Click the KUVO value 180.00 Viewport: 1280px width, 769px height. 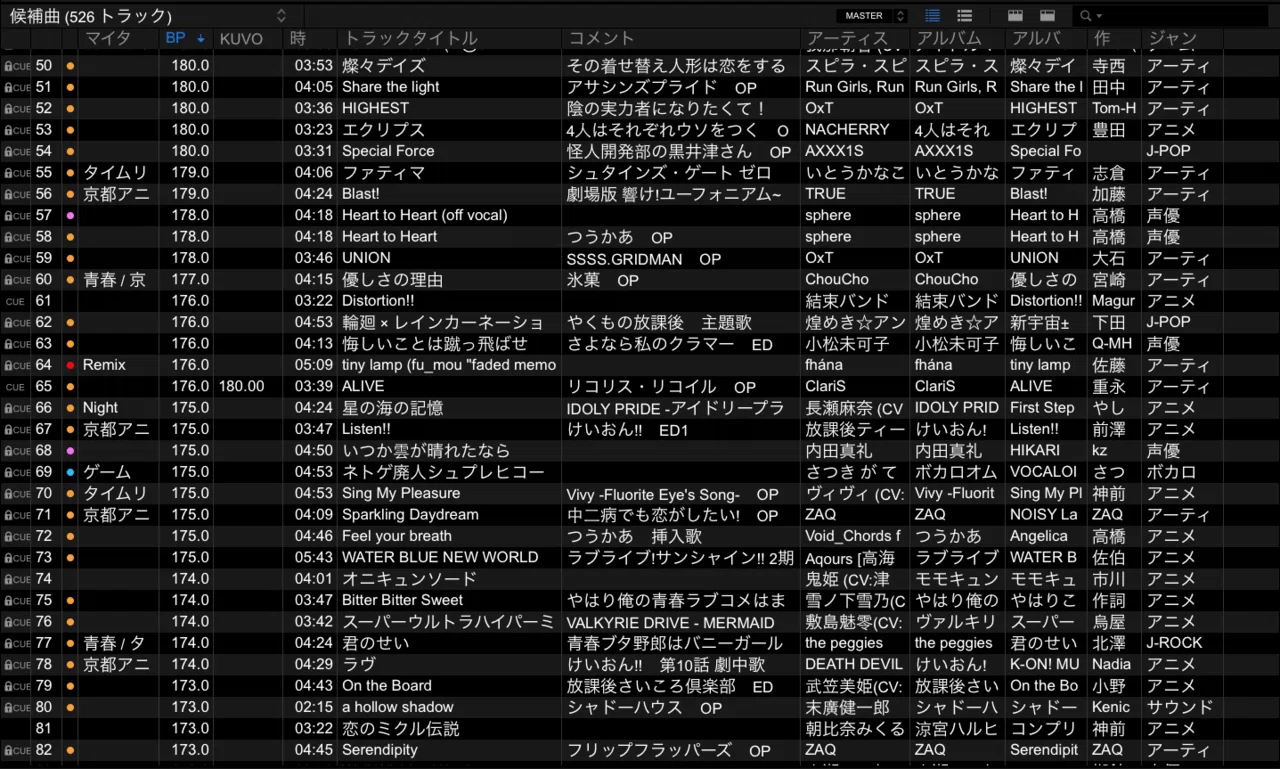(x=242, y=387)
